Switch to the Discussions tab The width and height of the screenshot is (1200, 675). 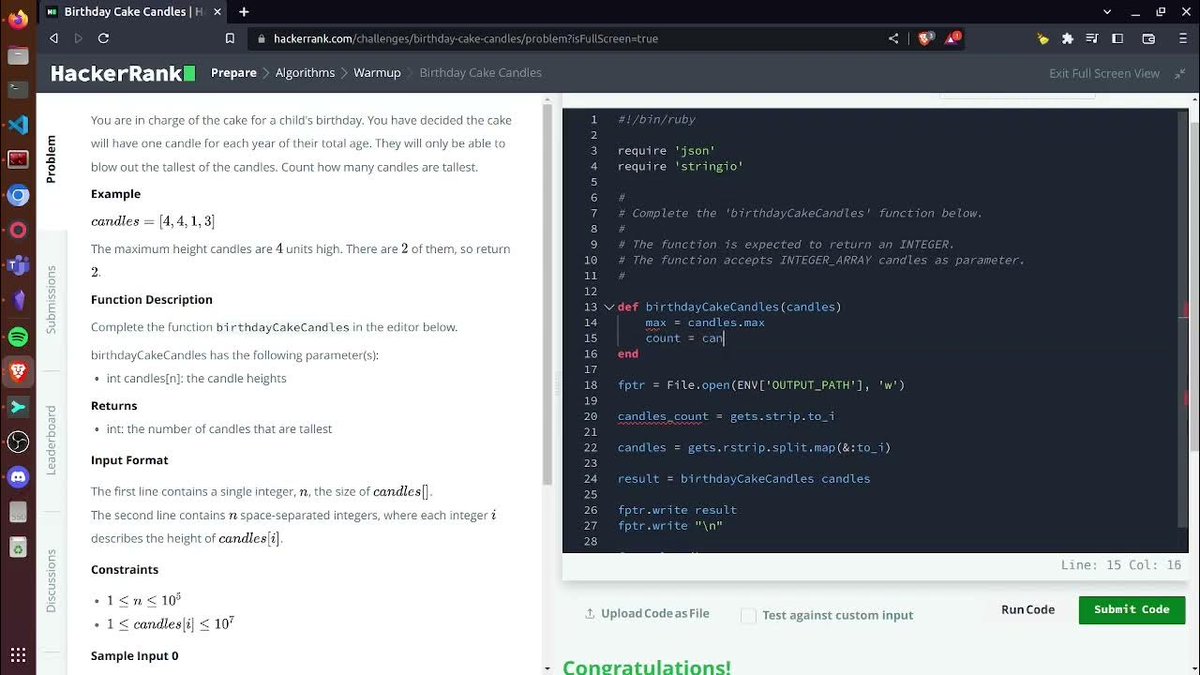[51, 580]
